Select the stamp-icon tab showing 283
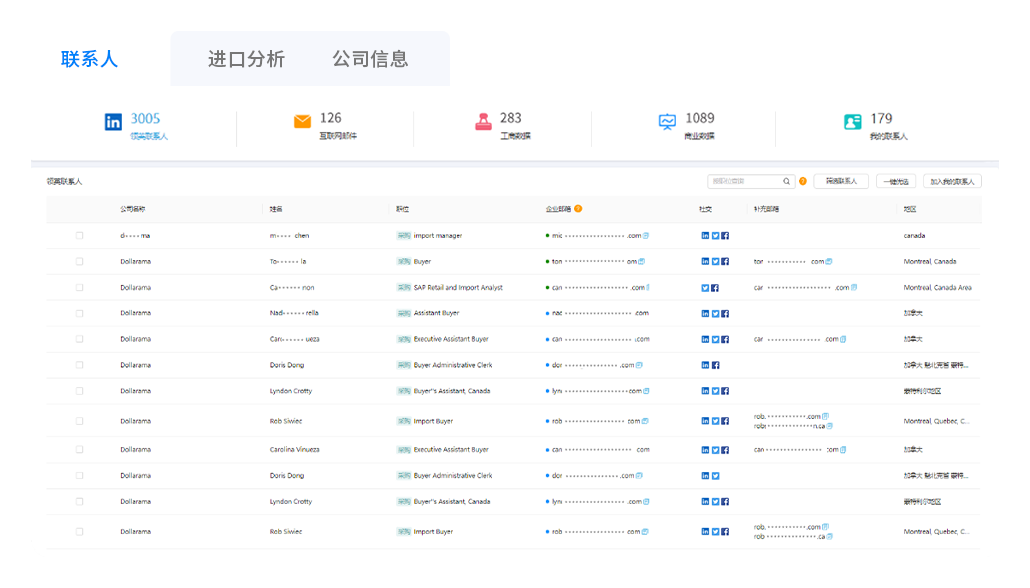Viewport: 1030px width, 588px height. 503,125
